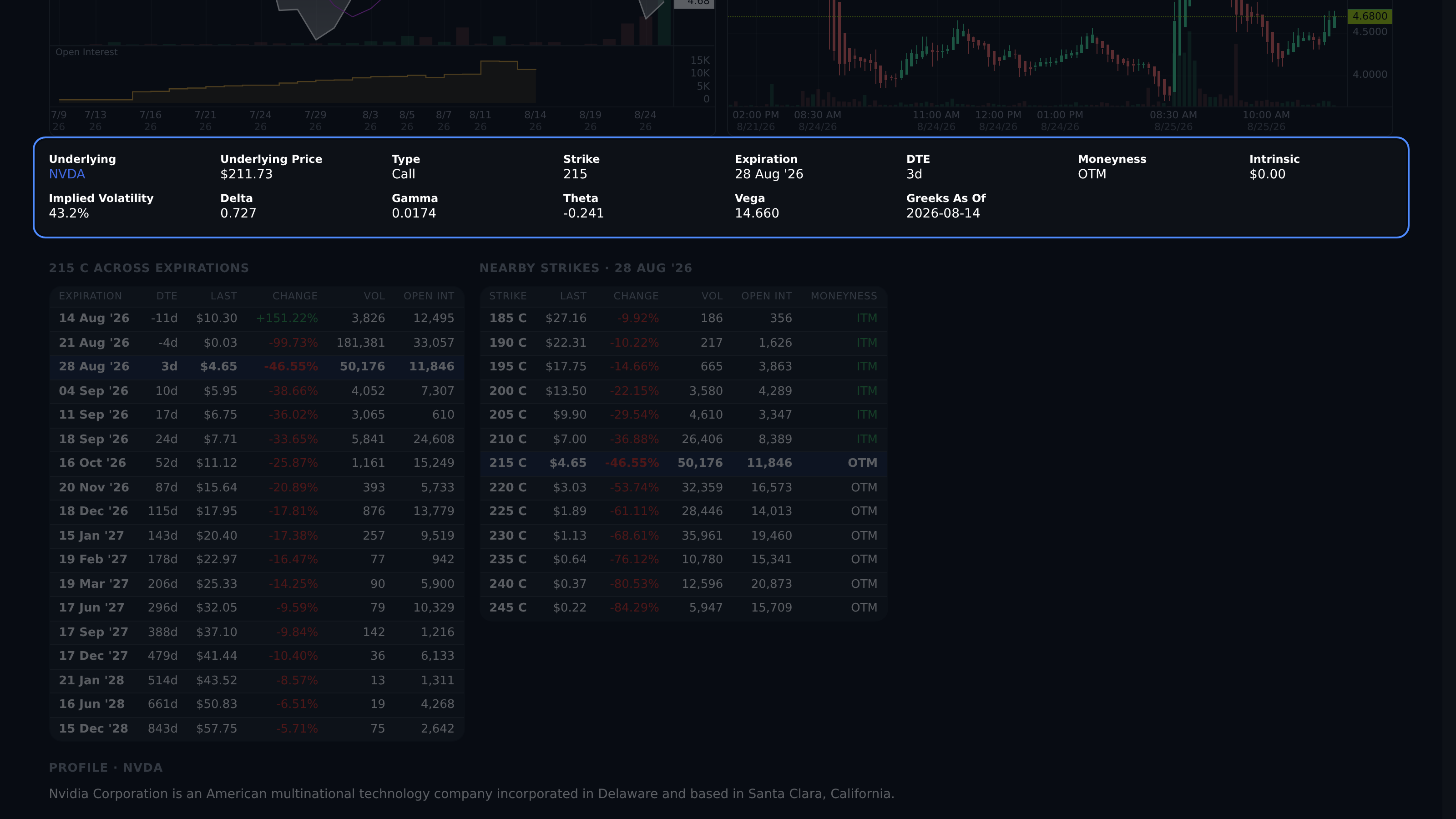The image size is (1456, 819).
Task: Click the Open Interest chart label
Action: pos(86,52)
